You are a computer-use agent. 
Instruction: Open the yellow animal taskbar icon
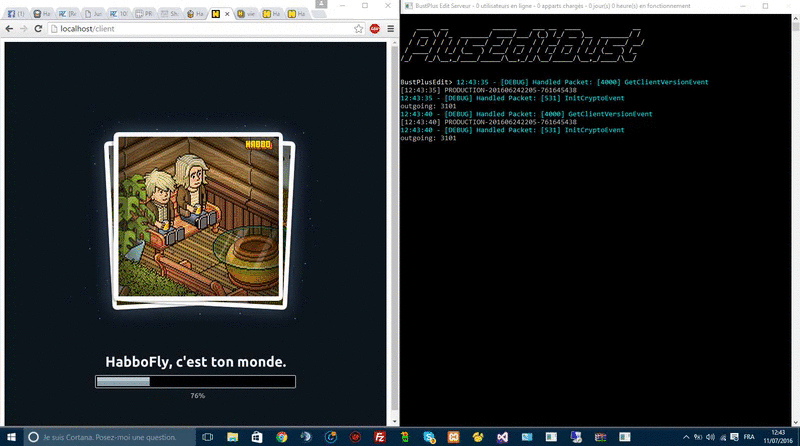[x=478, y=437]
